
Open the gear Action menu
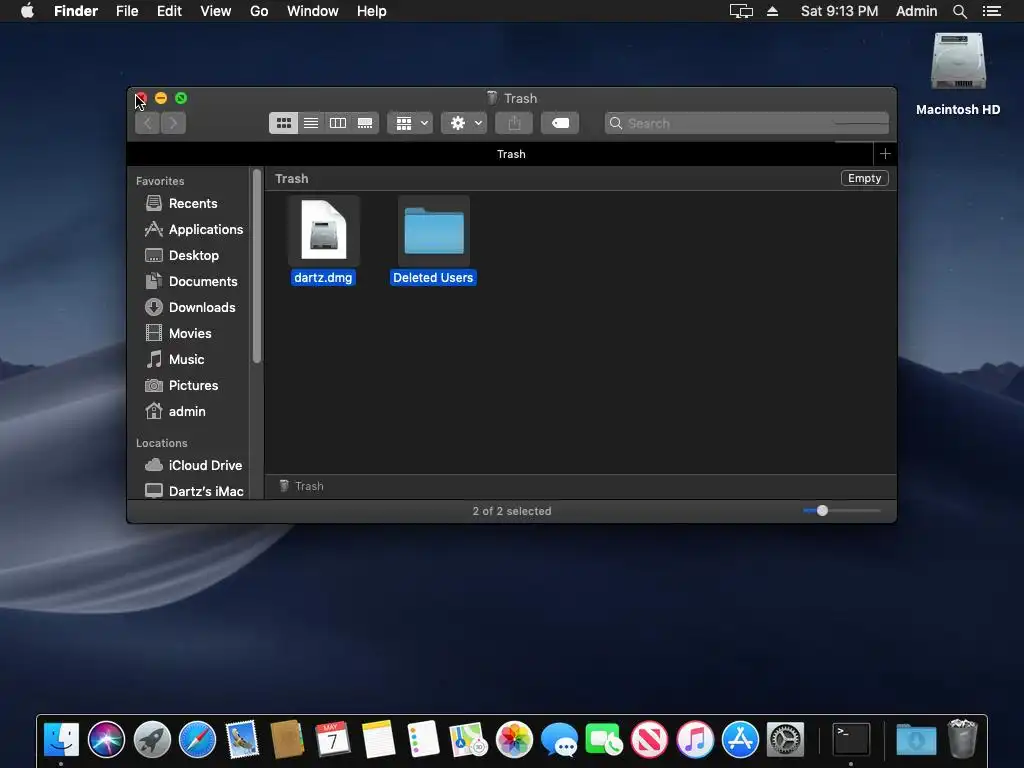(x=464, y=123)
